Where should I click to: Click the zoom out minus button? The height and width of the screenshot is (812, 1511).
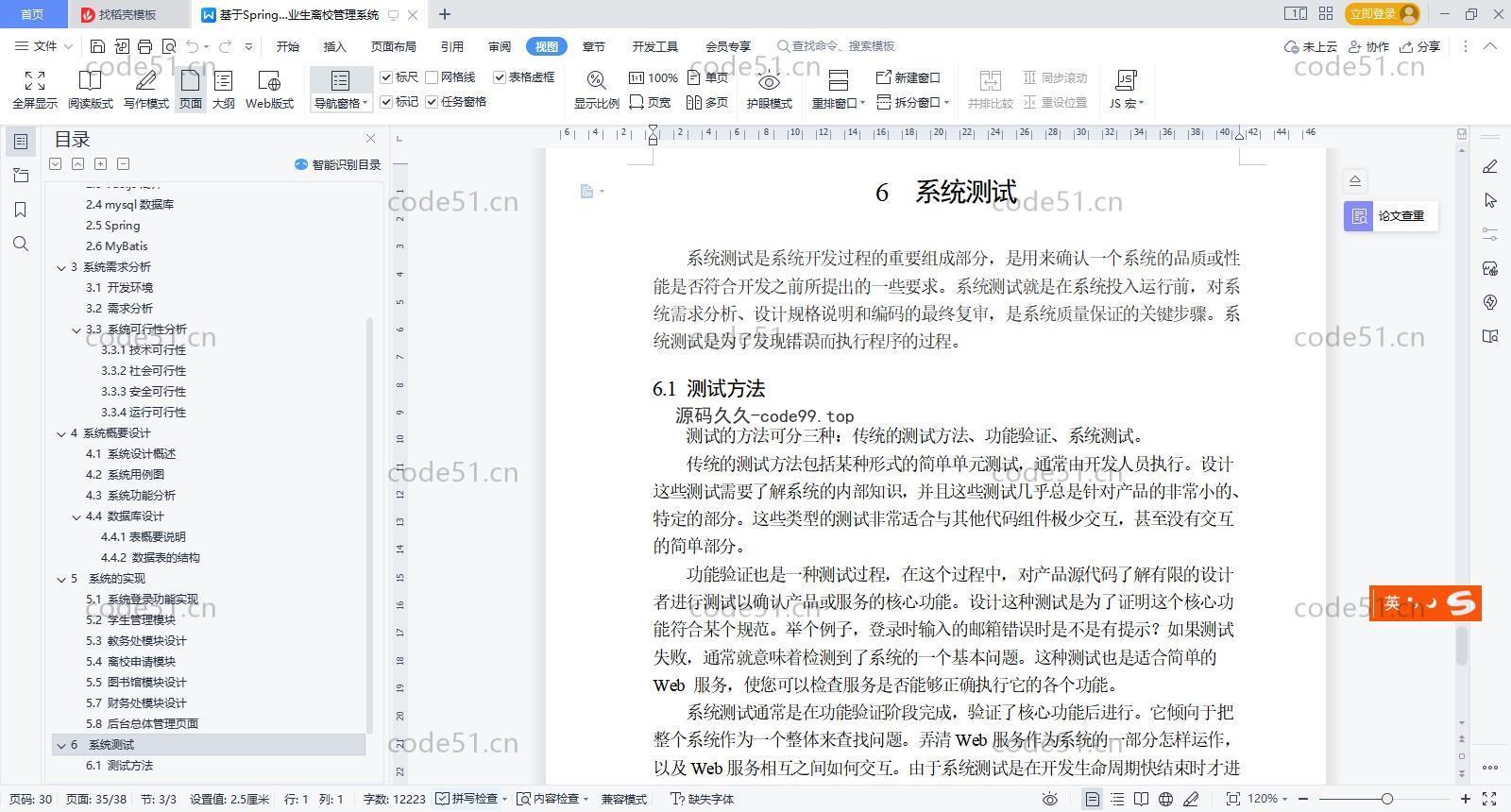[1304, 799]
